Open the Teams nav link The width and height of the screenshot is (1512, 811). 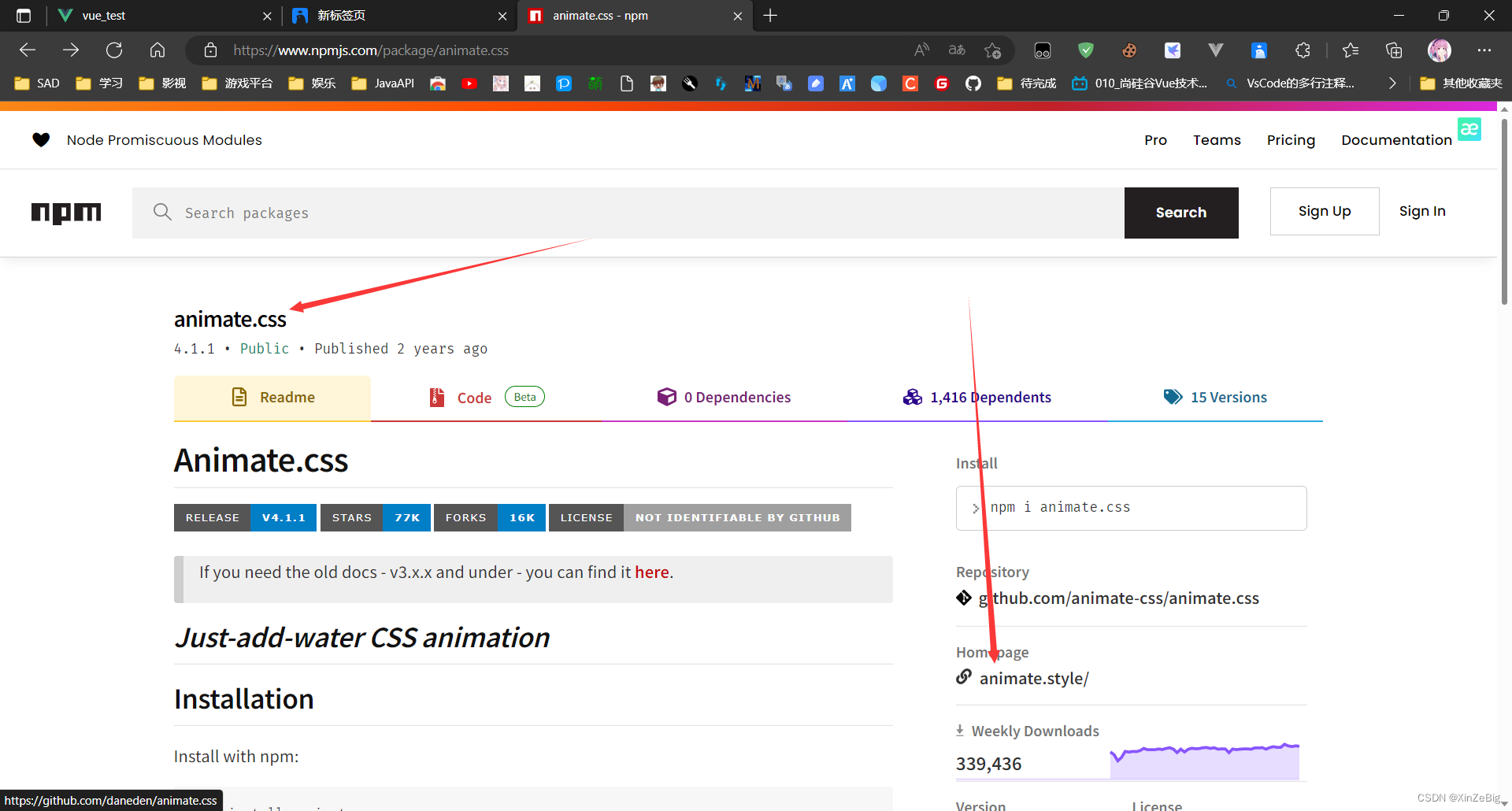click(x=1217, y=140)
